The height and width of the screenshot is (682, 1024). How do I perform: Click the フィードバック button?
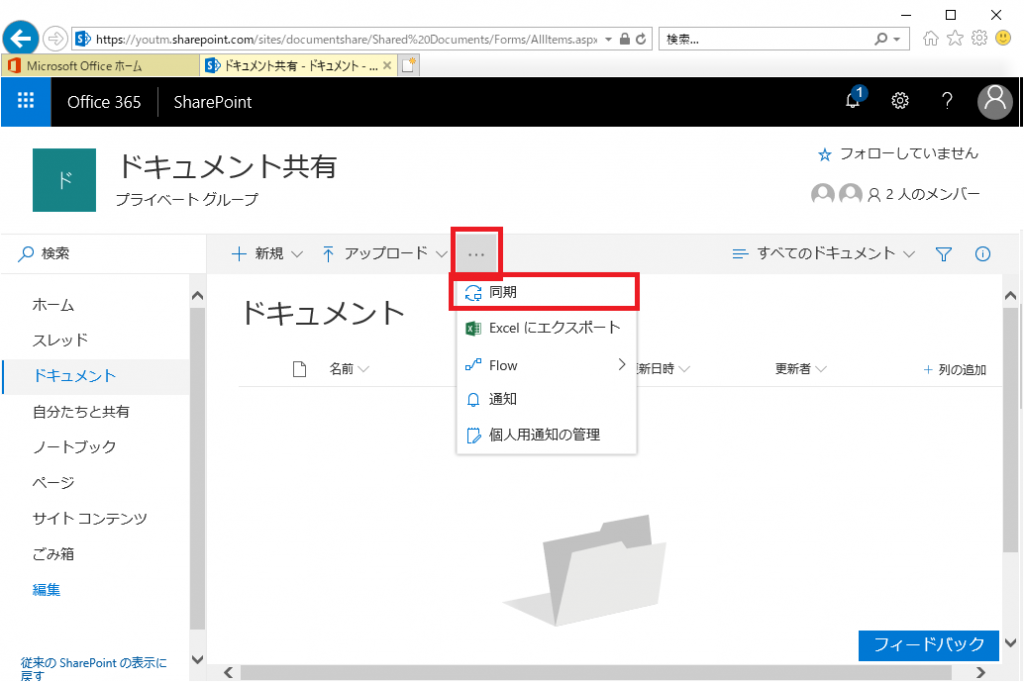928,645
